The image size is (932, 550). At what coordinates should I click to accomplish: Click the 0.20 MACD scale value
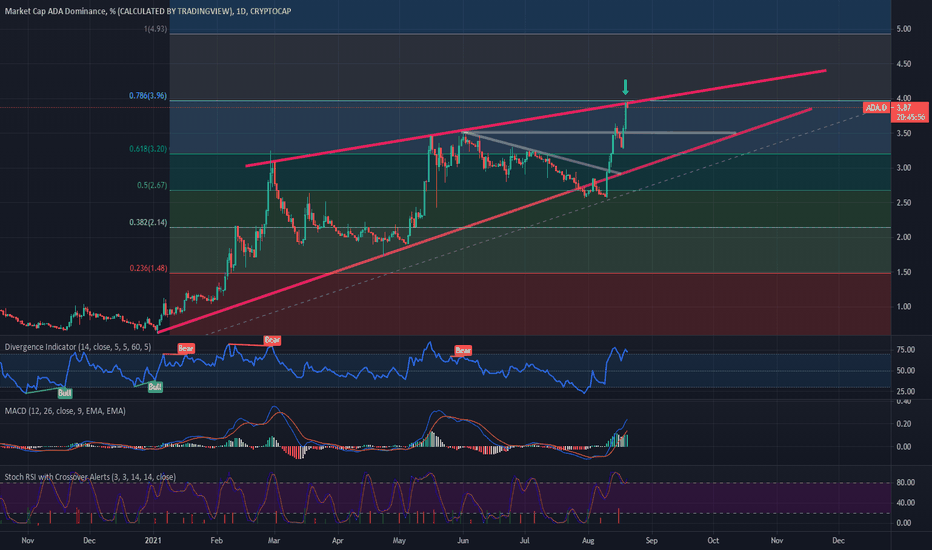pyautogui.click(x=903, y=424)
